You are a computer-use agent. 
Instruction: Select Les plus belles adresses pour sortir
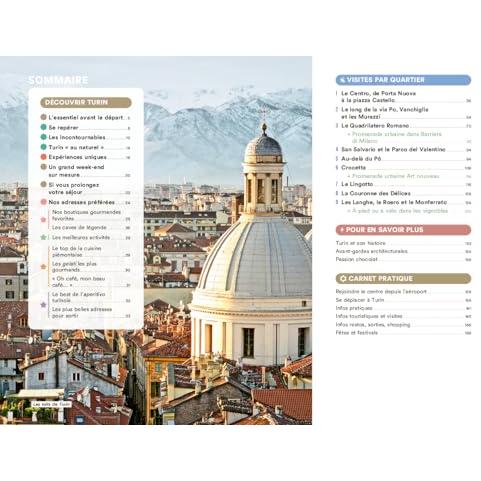91,312
